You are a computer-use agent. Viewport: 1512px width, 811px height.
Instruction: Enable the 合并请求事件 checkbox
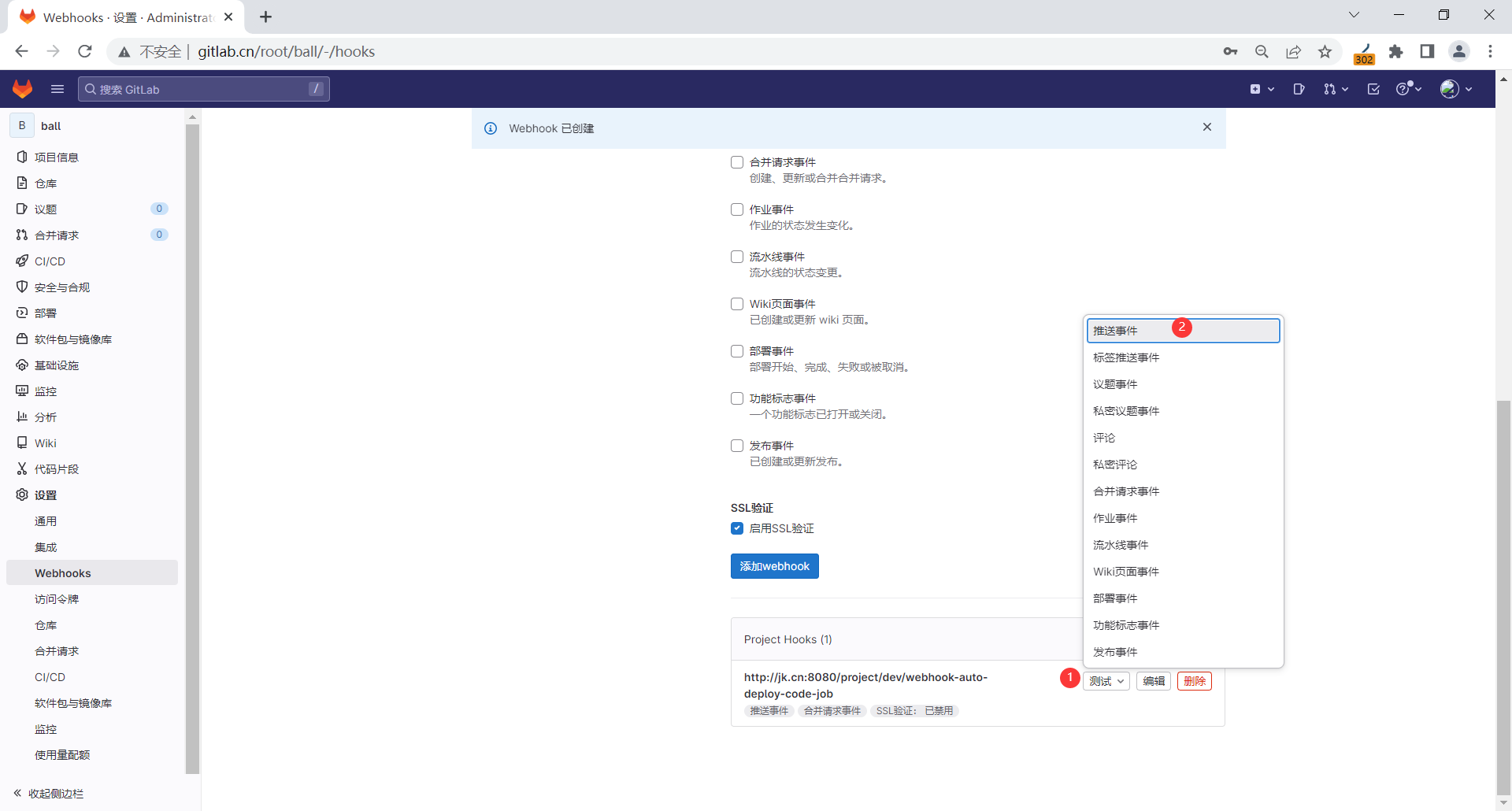737,162
